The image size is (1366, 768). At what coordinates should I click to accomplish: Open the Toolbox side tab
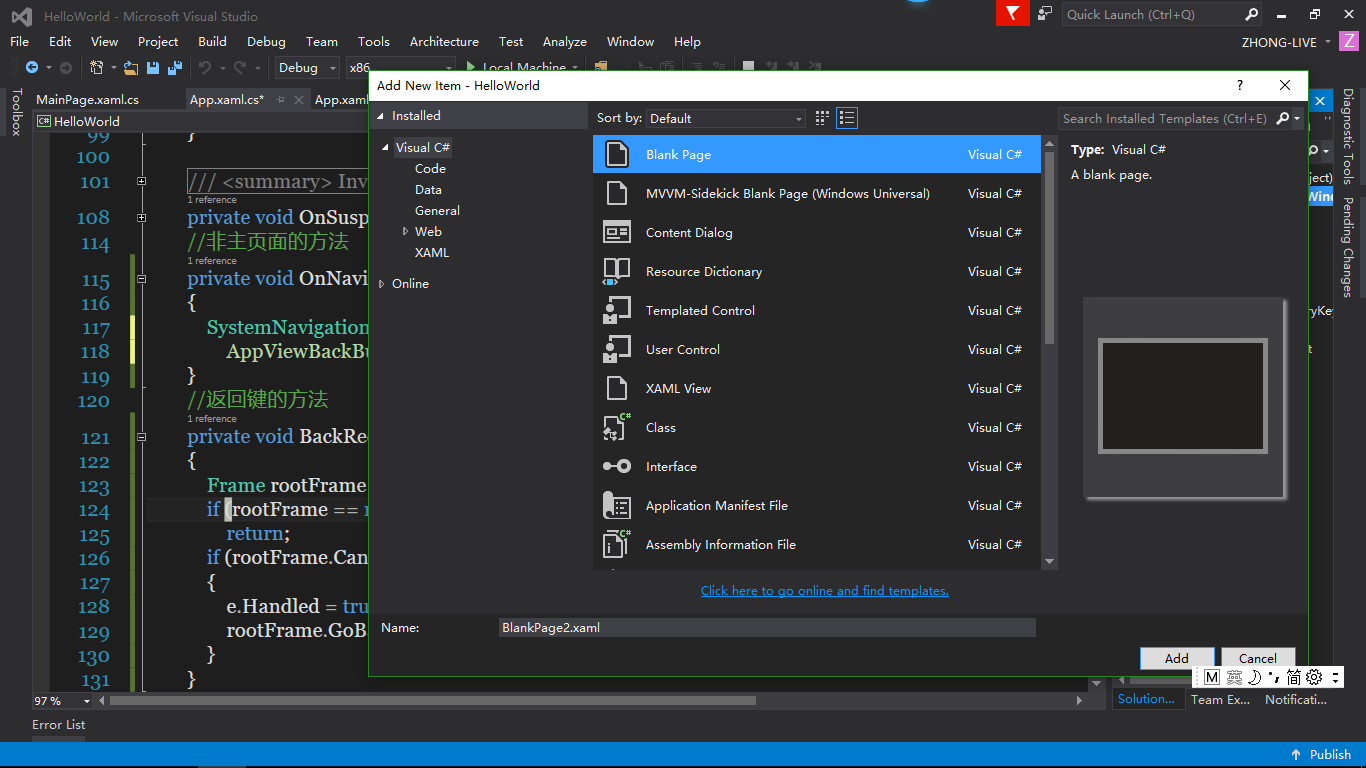click(15, 112)
